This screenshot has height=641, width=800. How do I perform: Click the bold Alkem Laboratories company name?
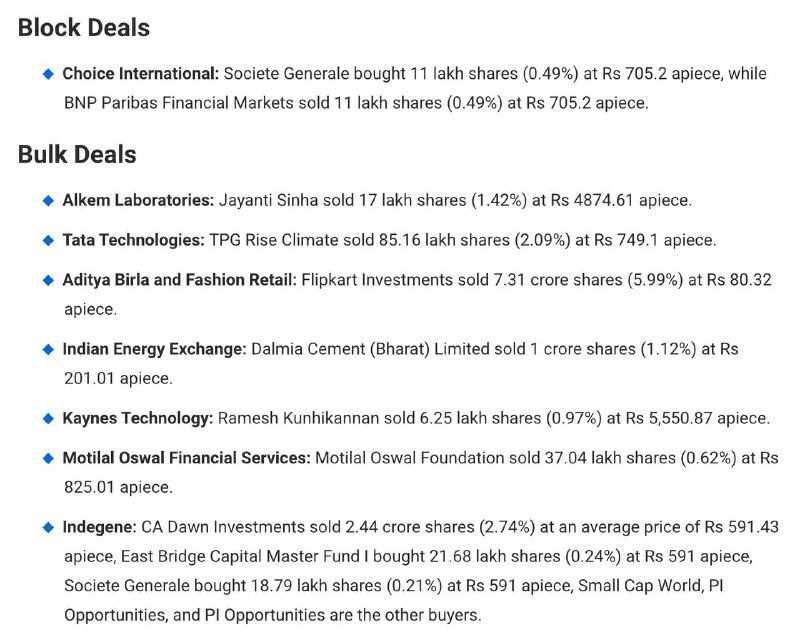(138, 200)
